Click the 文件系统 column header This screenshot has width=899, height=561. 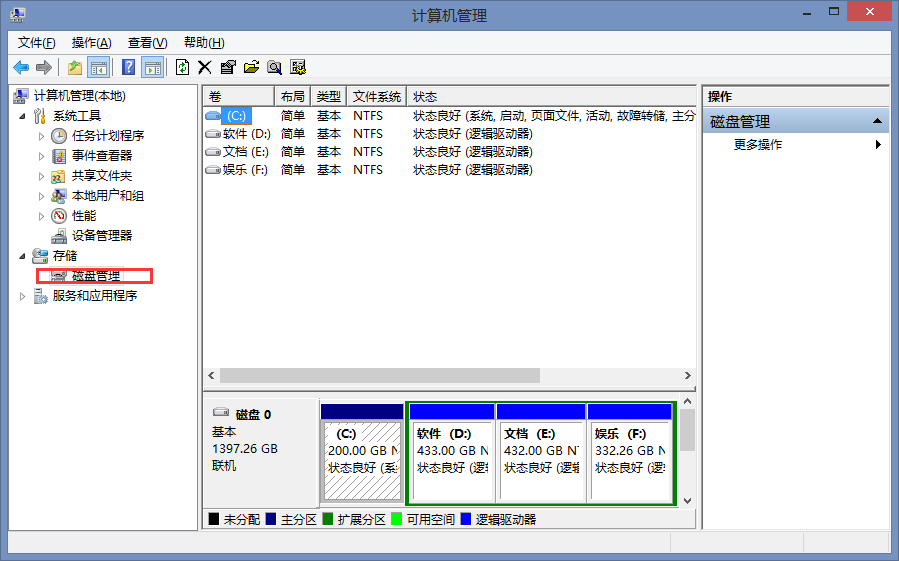coord(377,97)
